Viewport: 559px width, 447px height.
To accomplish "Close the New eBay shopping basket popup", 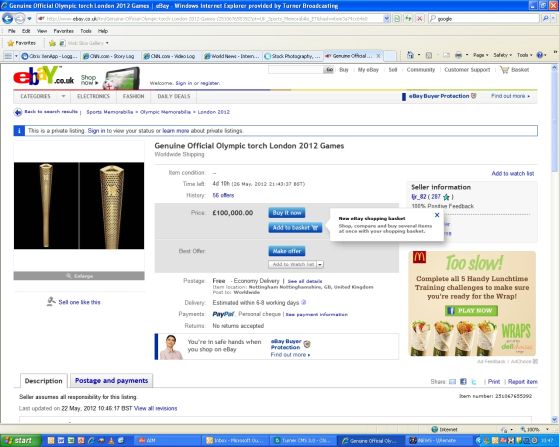I will (437, 215).
